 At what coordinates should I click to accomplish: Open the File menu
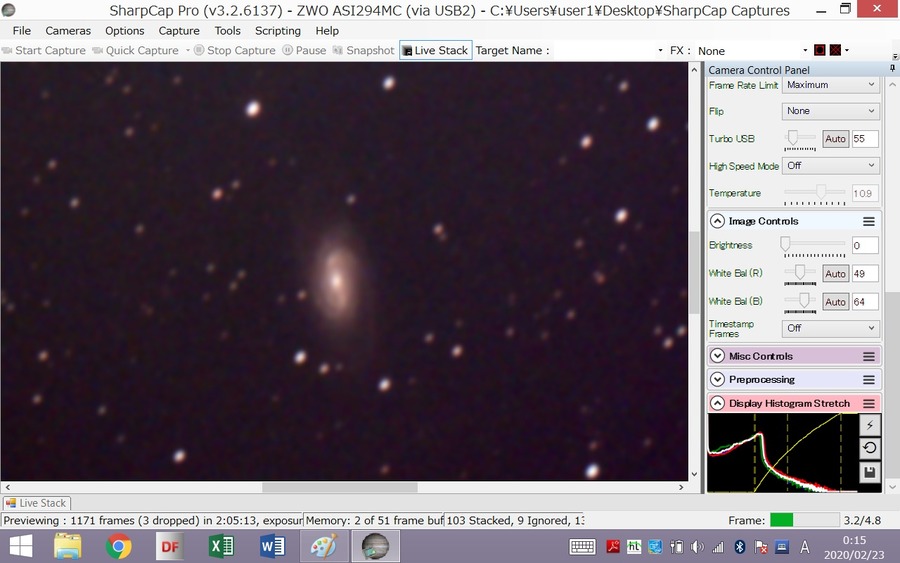(x=22, y=30)
